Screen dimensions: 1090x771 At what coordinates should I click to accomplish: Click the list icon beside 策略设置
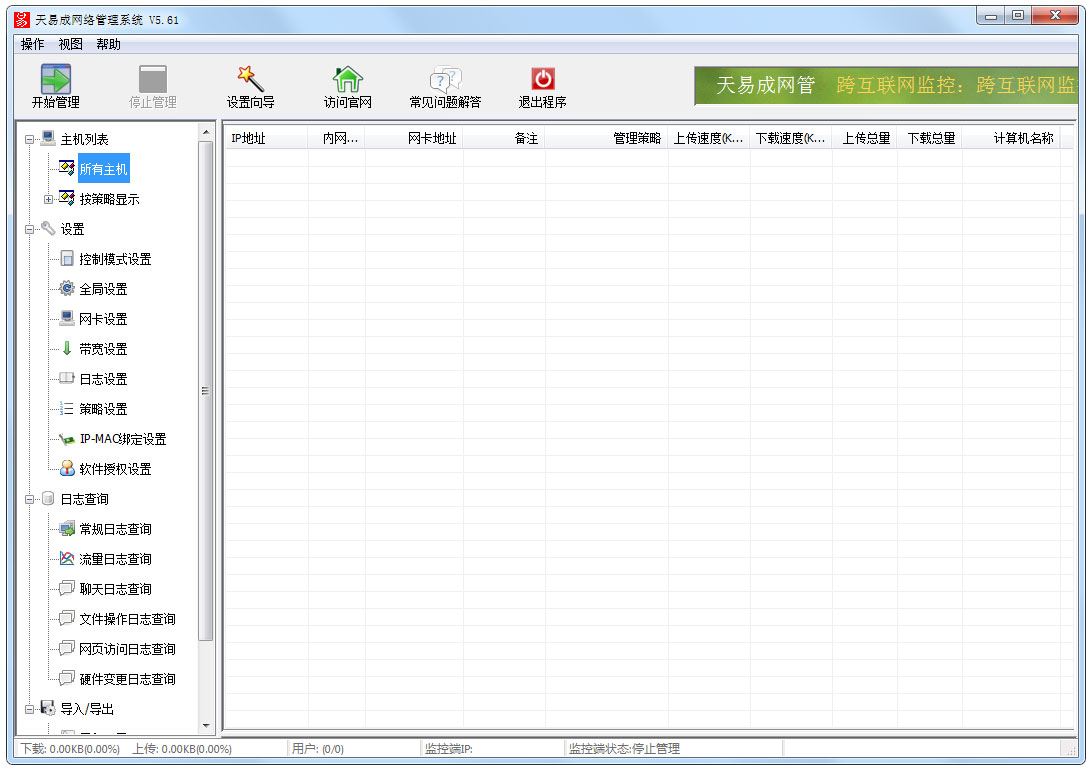(67, 408)
